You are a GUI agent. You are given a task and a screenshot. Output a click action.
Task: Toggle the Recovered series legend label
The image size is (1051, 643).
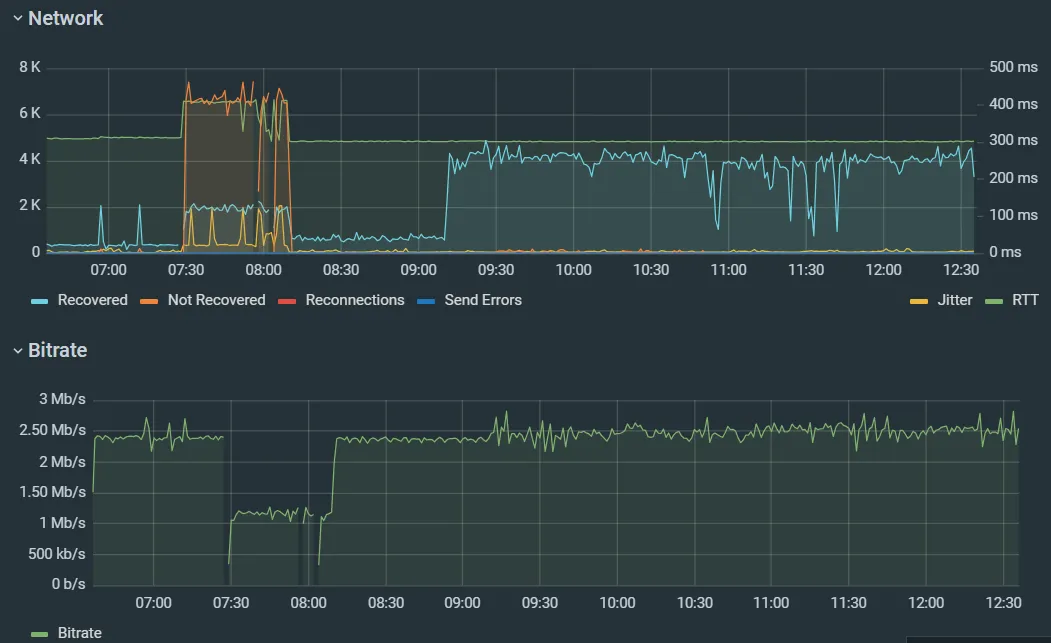(92, 300)
